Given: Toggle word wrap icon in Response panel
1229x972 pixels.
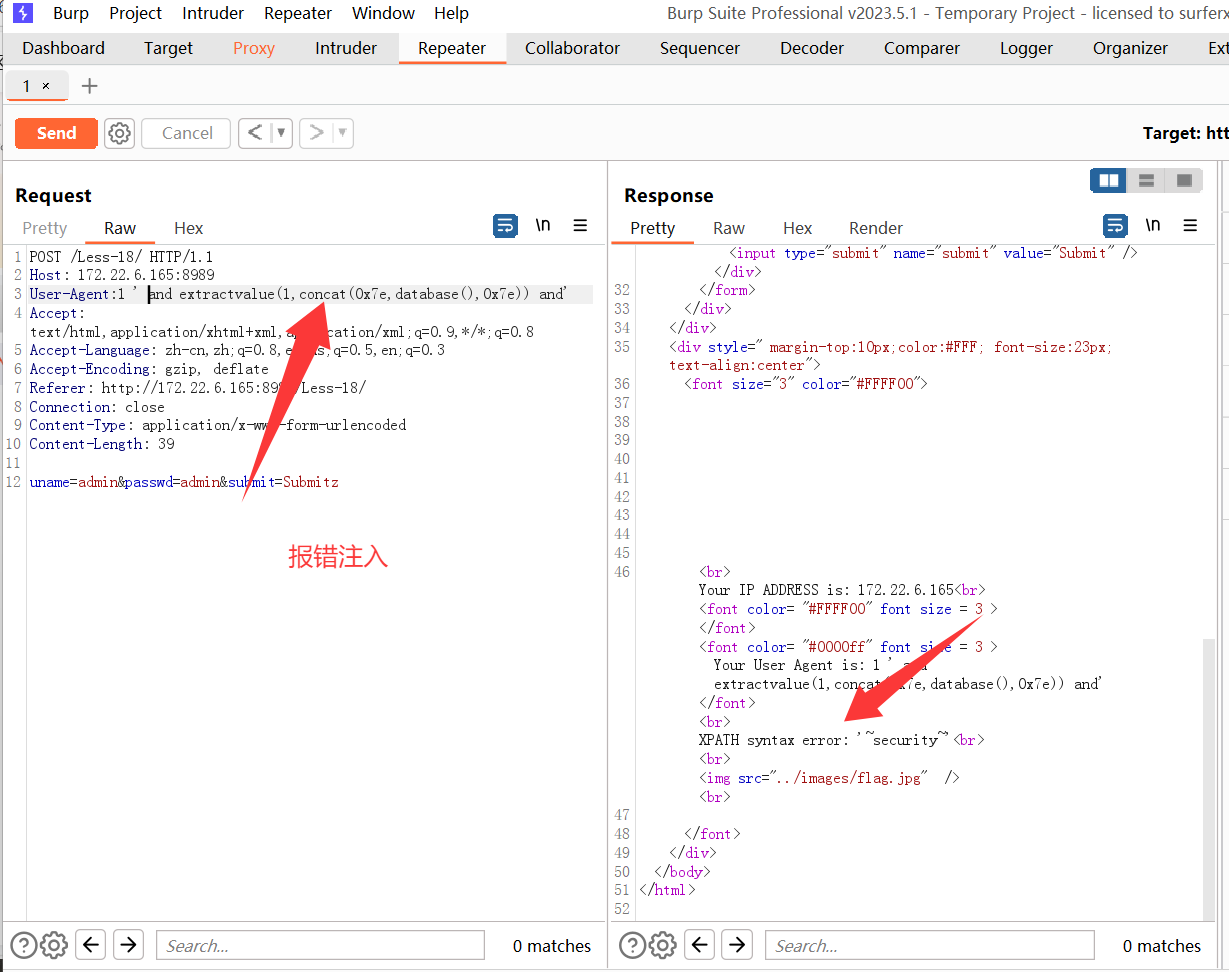Looking at the screenshot, I should point(1116,225).
